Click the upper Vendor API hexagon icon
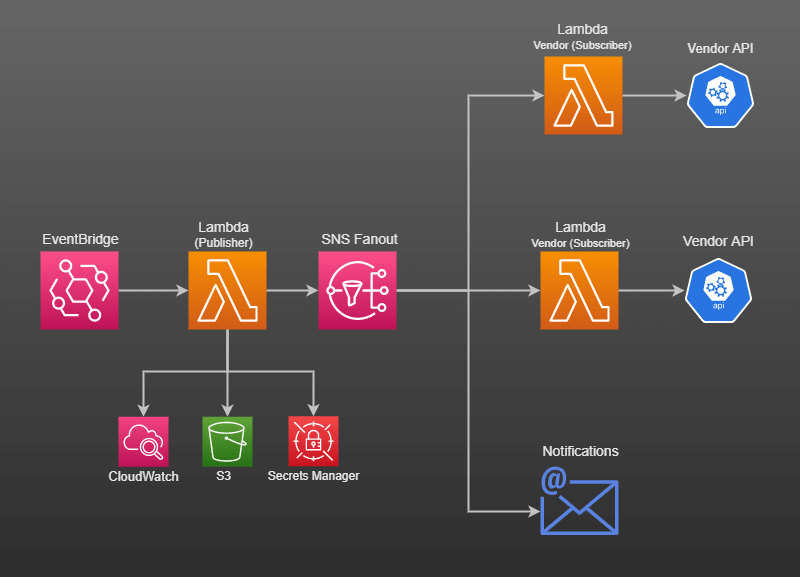This screenshot has height=577, width=800. (x=720, y=95)
